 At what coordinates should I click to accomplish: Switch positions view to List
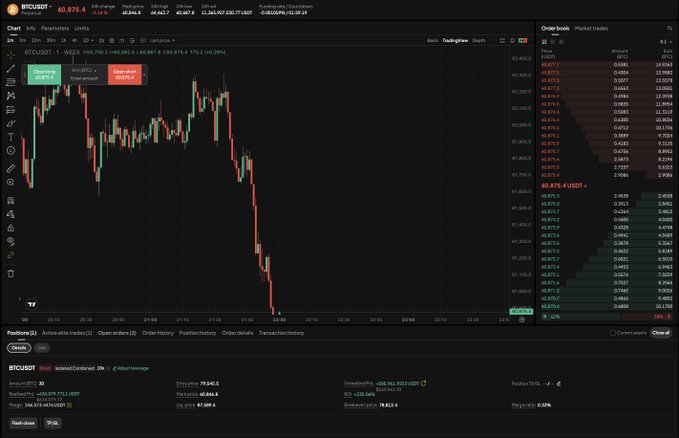pyautogui.click(x=42, y=348)
